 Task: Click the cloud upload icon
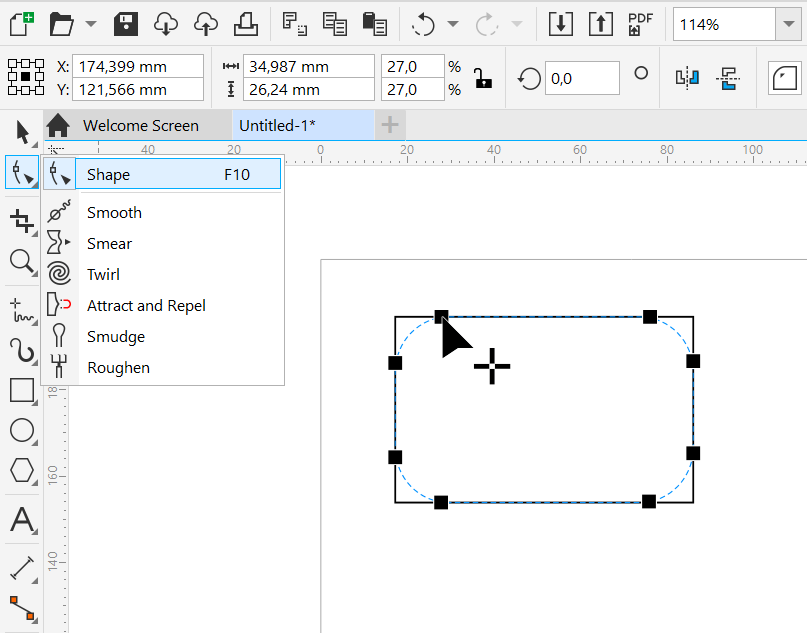(x=205, y=24)
